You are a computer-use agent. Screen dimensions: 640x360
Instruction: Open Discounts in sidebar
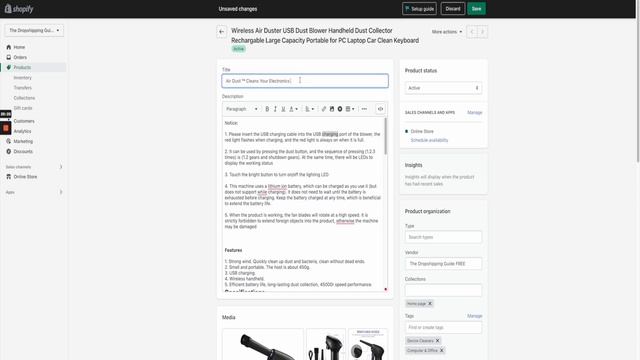[x=23, y=151]
